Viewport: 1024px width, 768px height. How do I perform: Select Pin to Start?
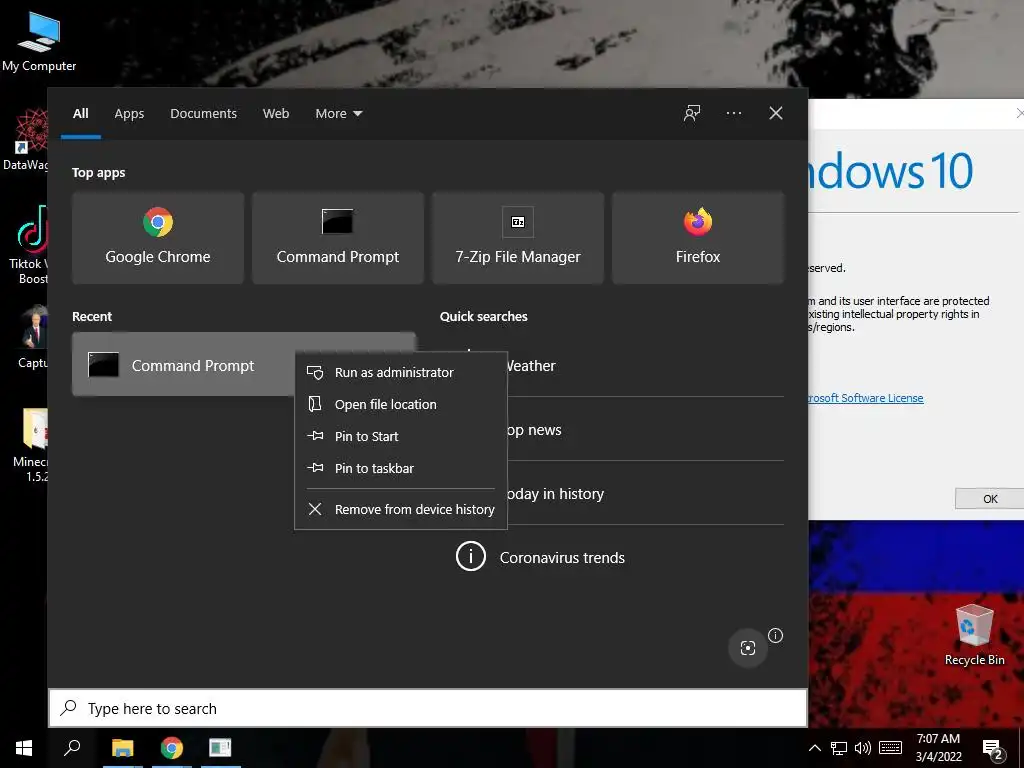(x=401, y=436)
